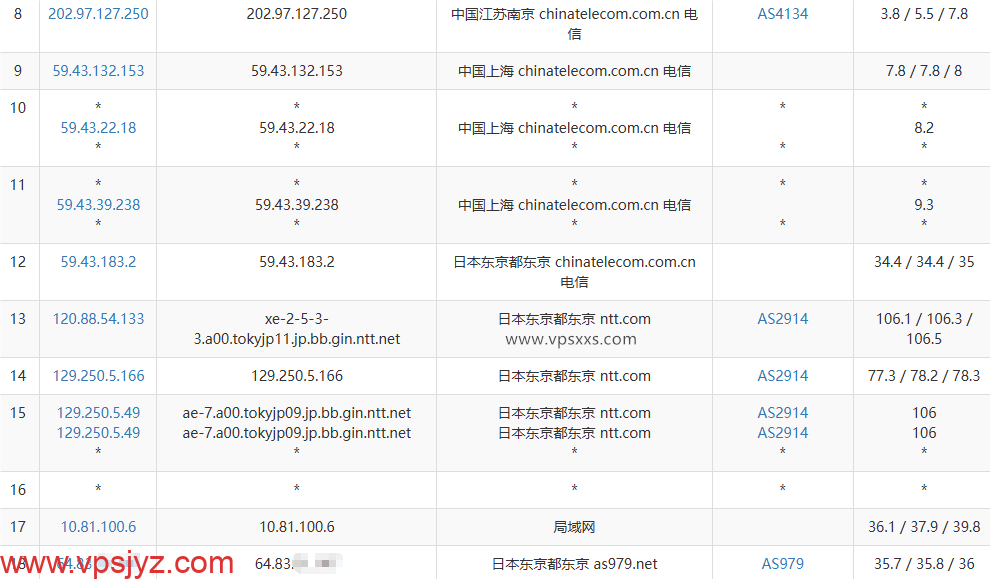The width and height of the screenshot is (990, 579).
Task: Click the latency value 36.1 / 37.9 / 39.8
Action: tap(924, 527)
